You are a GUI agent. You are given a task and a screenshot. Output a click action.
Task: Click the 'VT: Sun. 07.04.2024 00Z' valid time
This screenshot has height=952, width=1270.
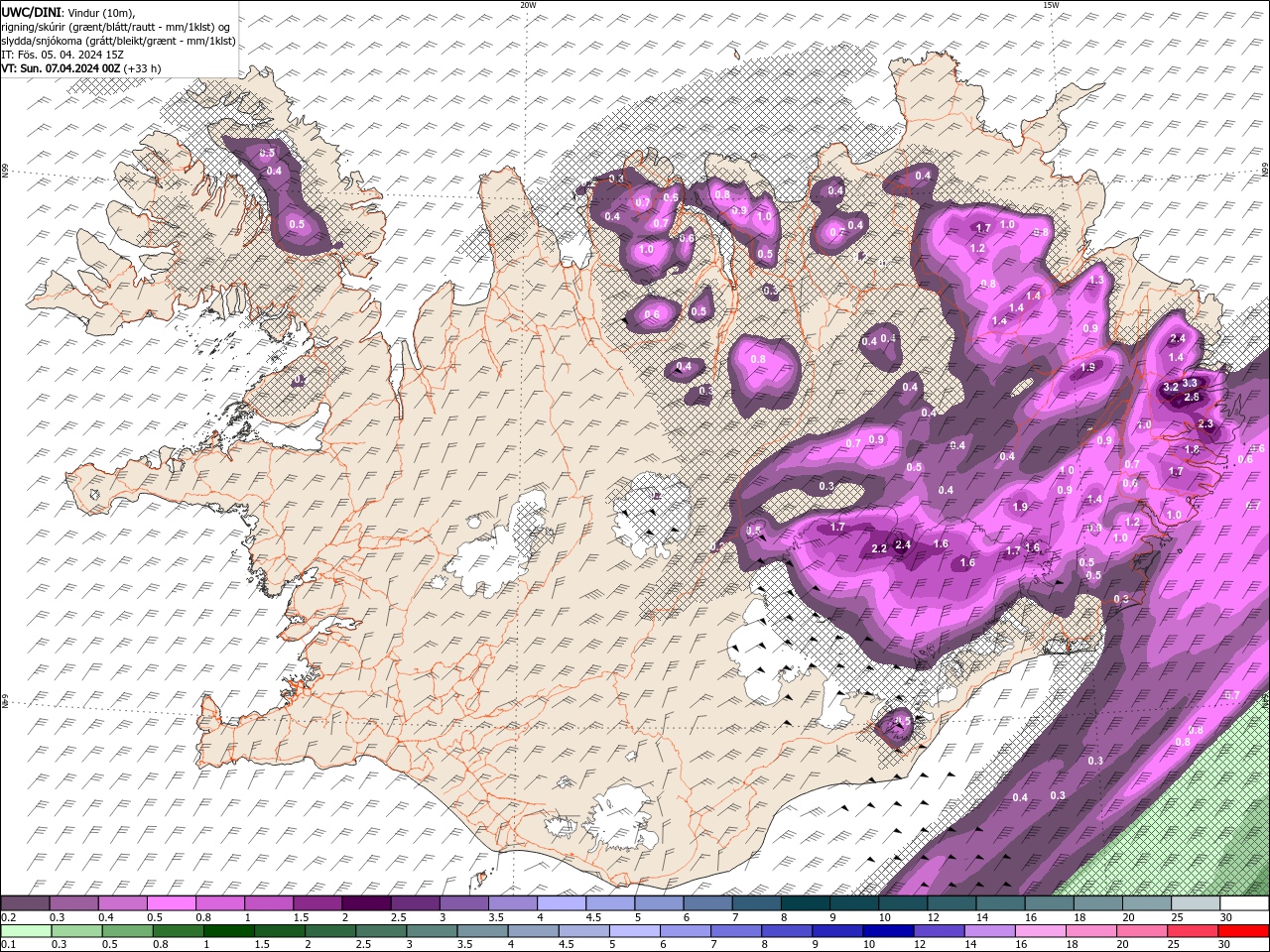[61, 68]
